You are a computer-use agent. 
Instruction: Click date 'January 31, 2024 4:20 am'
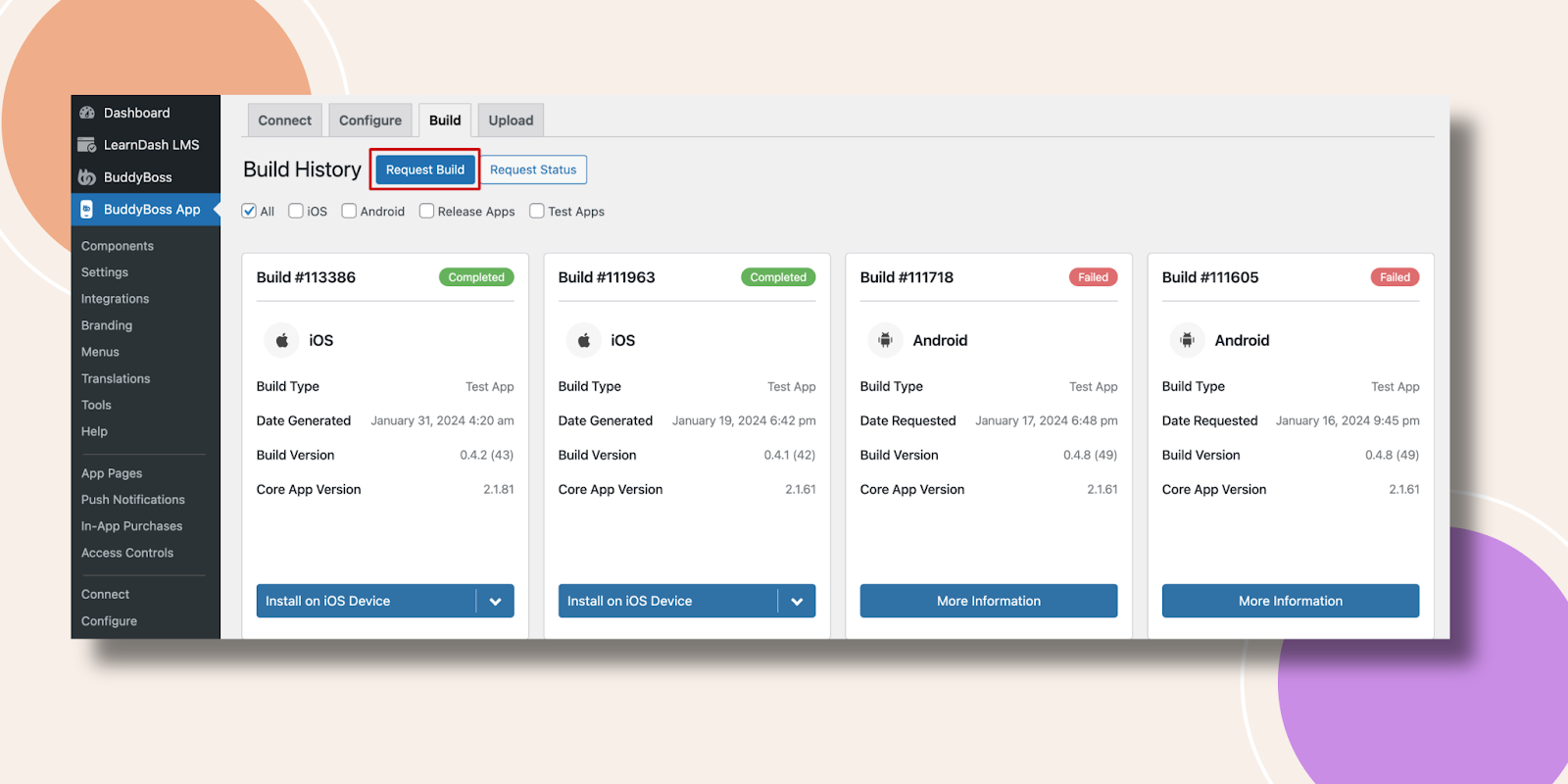(x=442, y=420)
